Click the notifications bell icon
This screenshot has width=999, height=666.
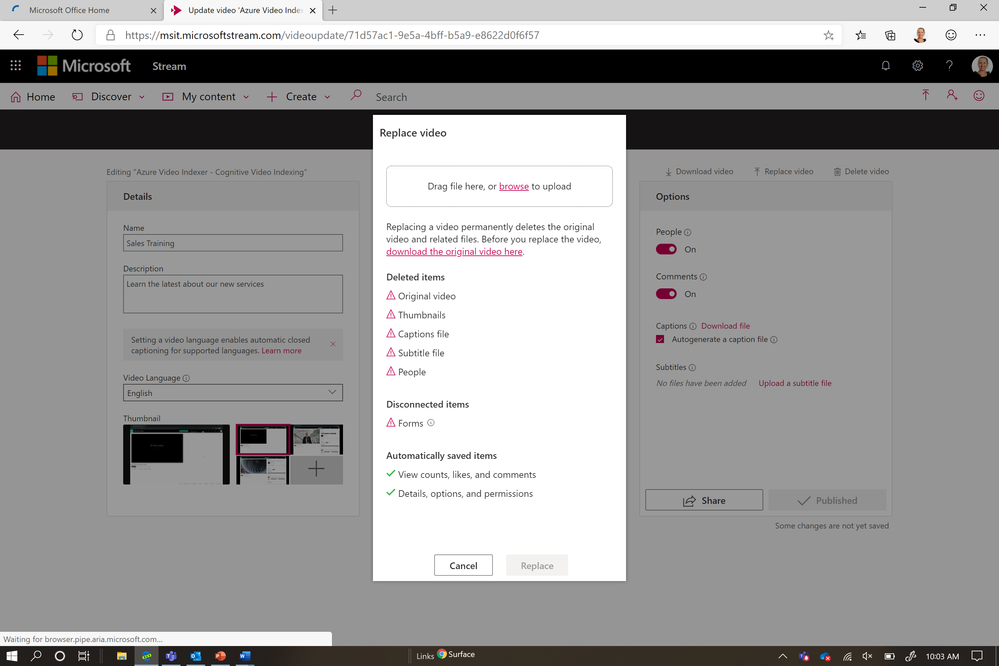click(886, 66)
